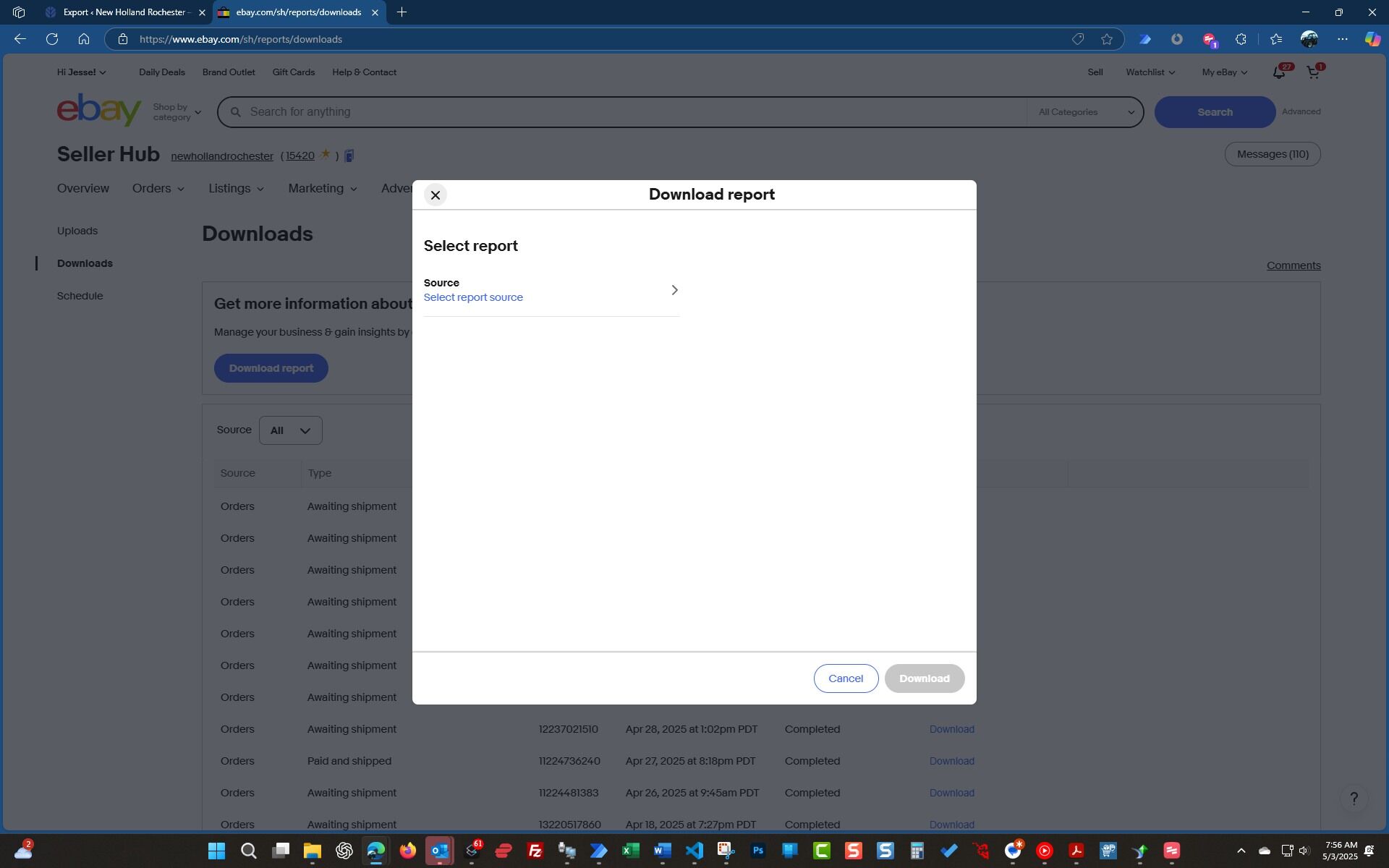Viewport: 1389px width, 868px height.
Task: Open the Orders menu in Seller Hub
Action: [x=158, y=189]
